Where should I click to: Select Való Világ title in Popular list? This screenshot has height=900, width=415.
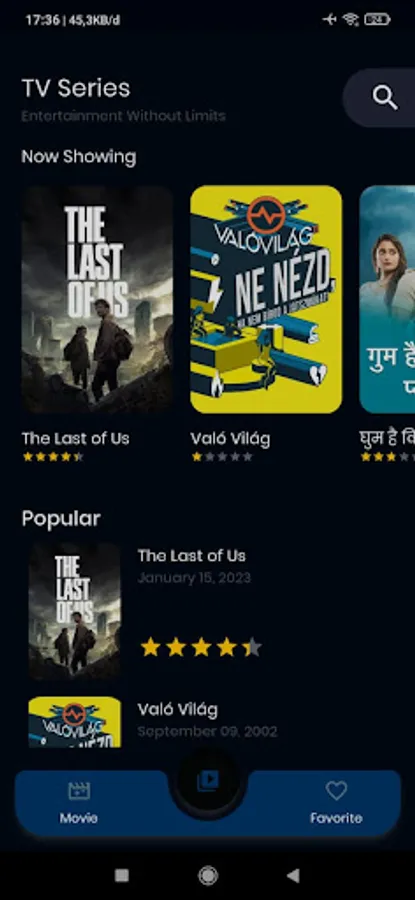point(178,710)
